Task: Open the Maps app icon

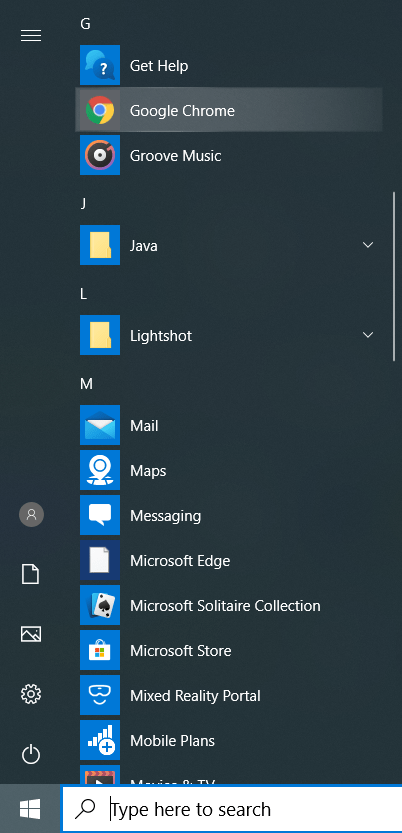Action: click(x=100, y=470)
